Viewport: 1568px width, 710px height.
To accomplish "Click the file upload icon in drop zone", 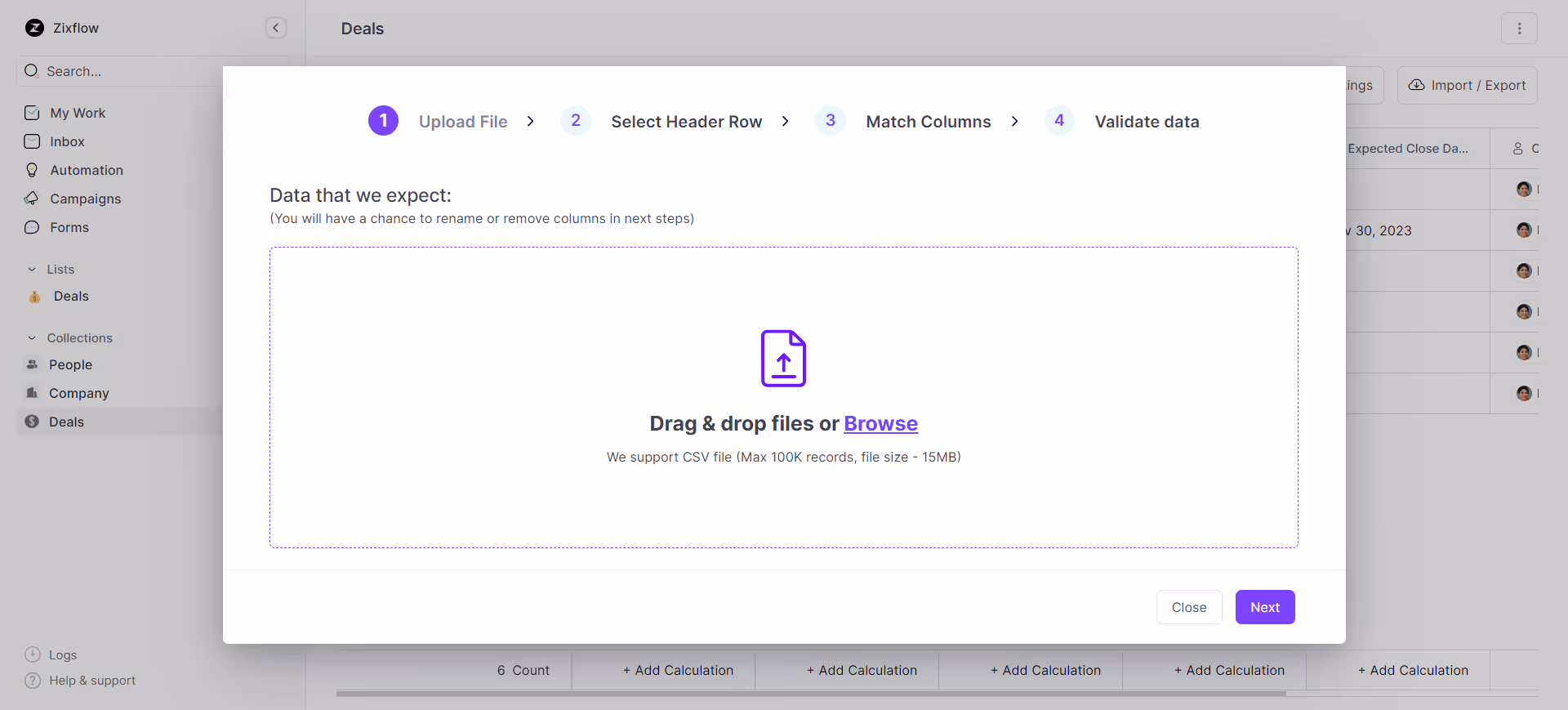I will [783, 358].
